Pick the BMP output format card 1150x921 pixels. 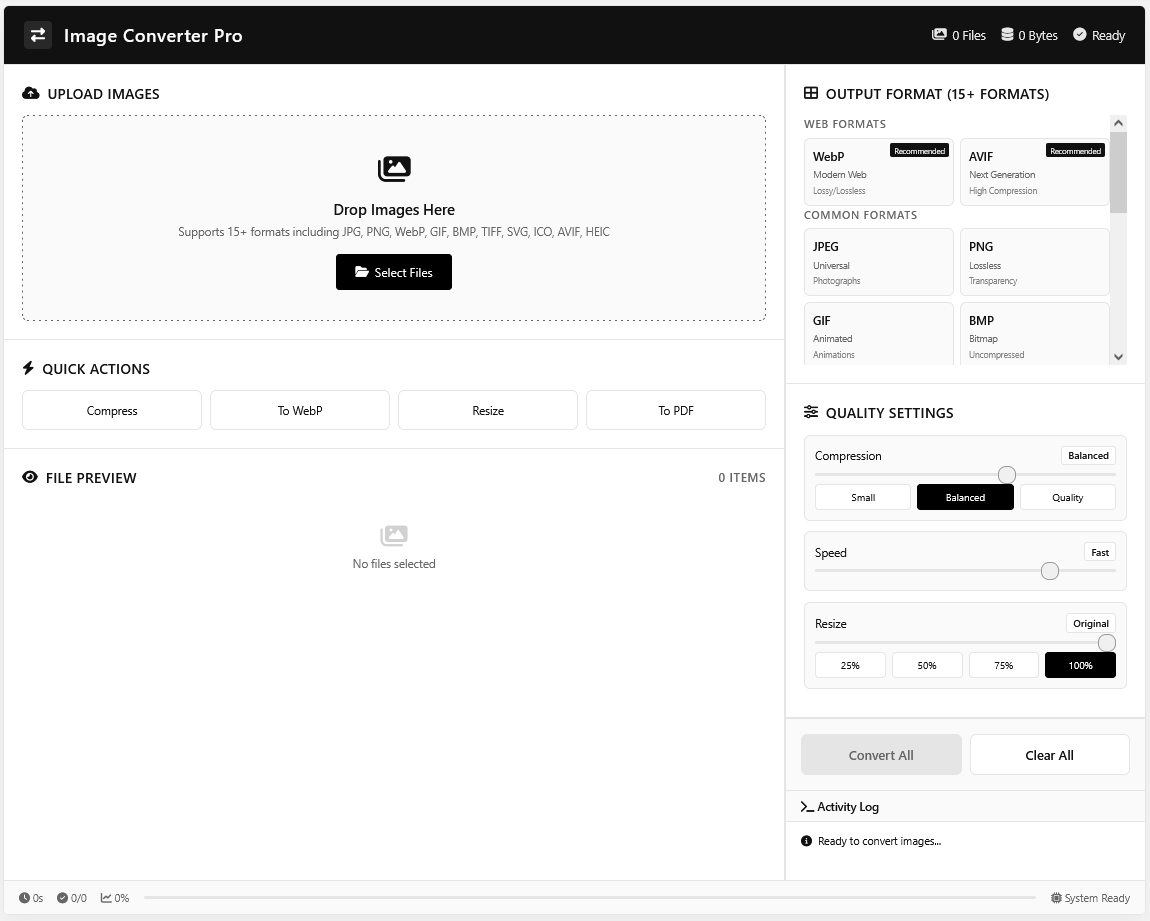coord(1034,334)
